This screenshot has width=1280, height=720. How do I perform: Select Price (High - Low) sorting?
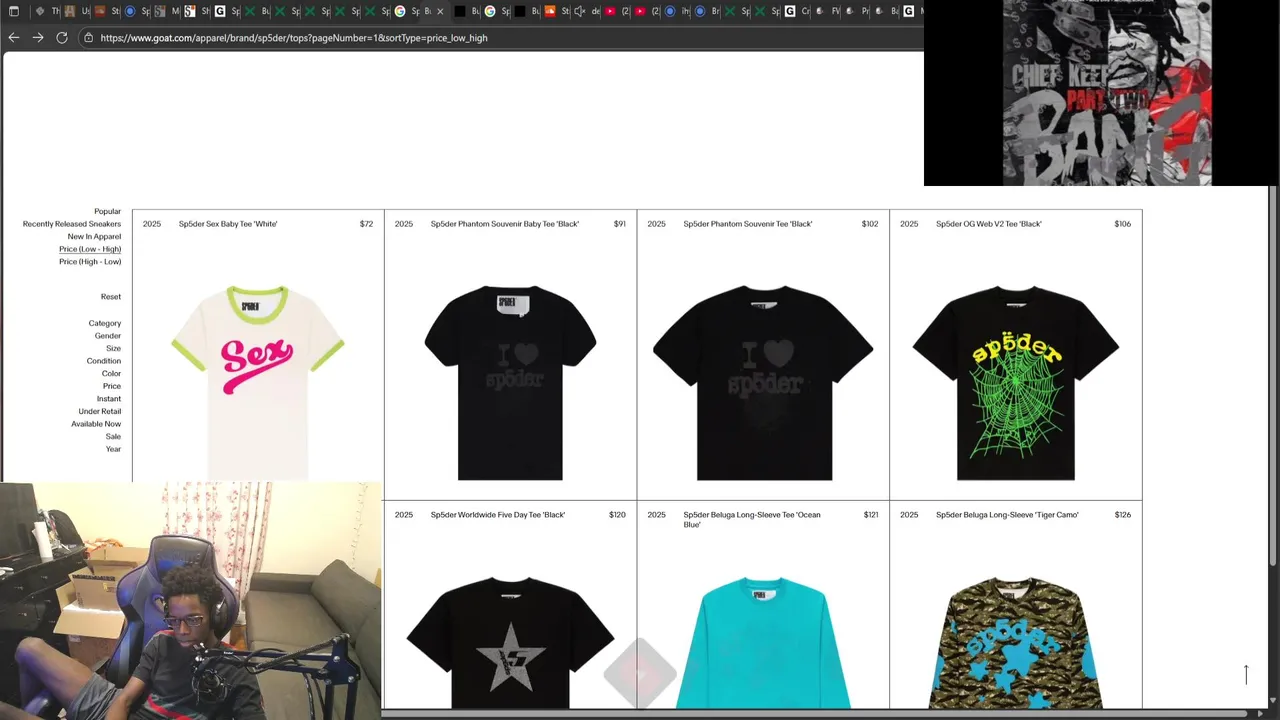coord(90,262)
